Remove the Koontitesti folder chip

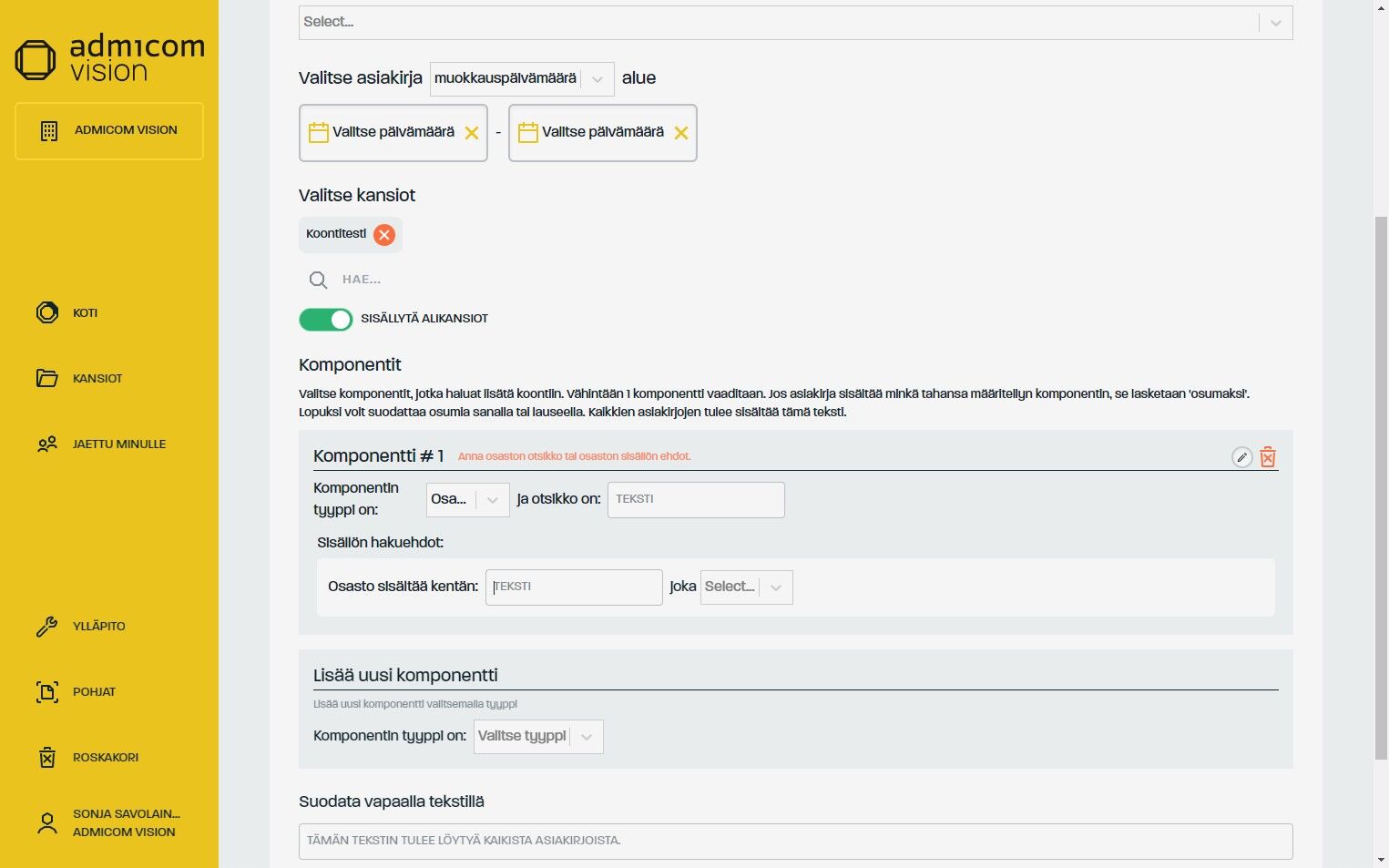pyautogui.click(x=384, y=235)
